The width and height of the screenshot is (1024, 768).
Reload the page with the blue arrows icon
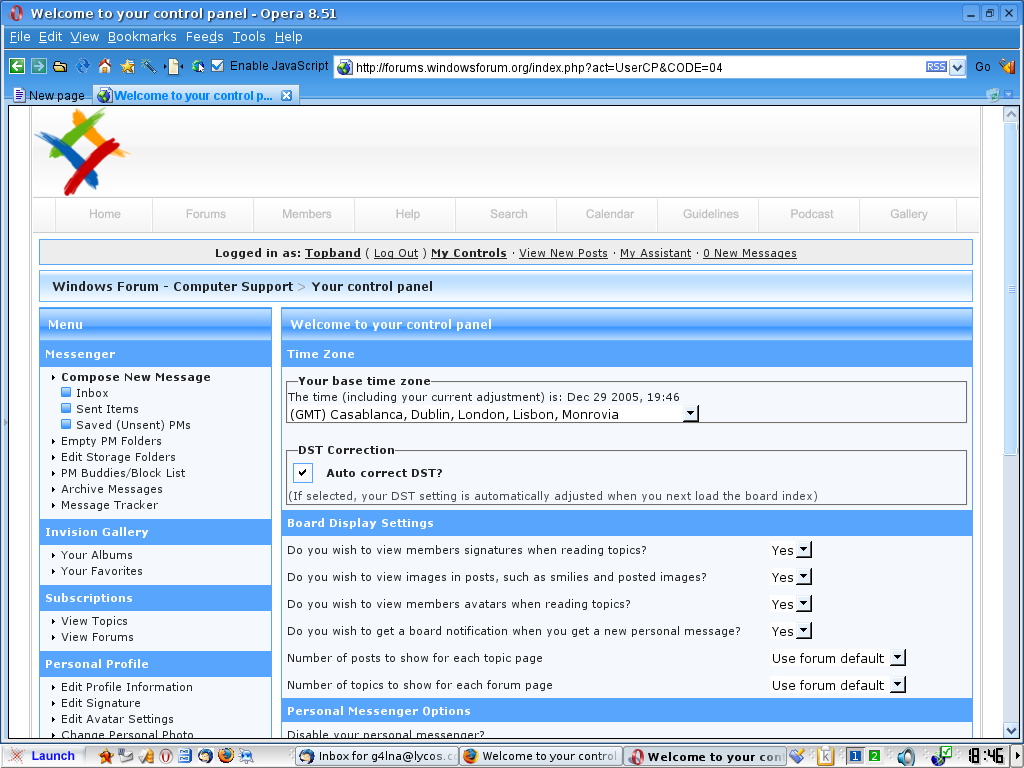tap(82, 66)
